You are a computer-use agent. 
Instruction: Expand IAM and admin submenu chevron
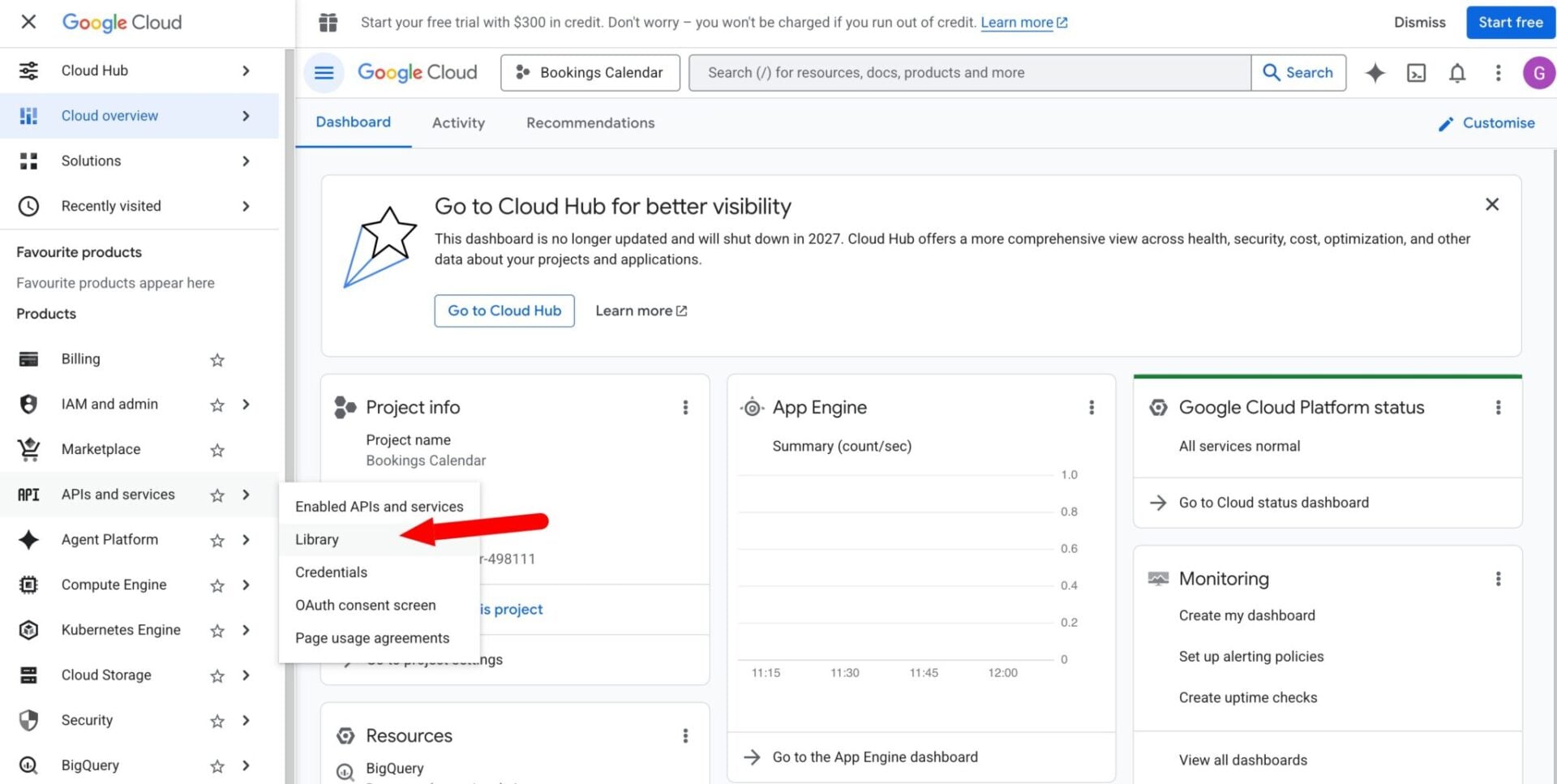(246, 404)
